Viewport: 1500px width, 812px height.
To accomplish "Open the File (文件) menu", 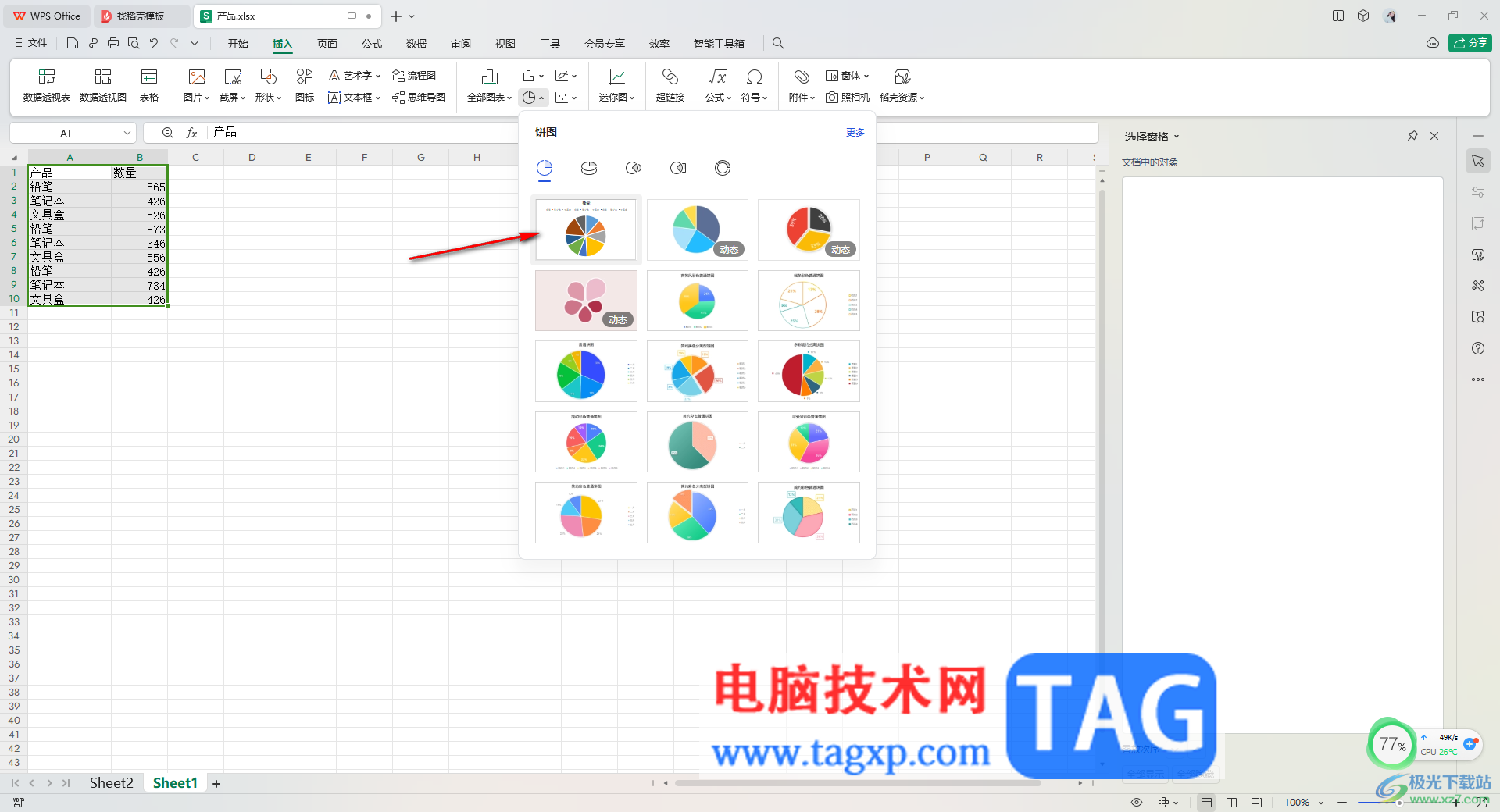I will 31,44.
